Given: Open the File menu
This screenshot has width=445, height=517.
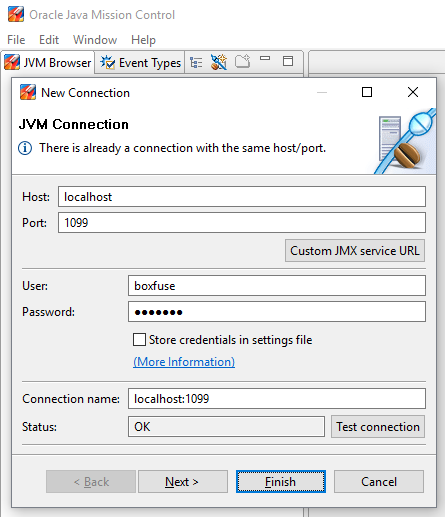Looking at the screenshot, I should coord(16,40).
